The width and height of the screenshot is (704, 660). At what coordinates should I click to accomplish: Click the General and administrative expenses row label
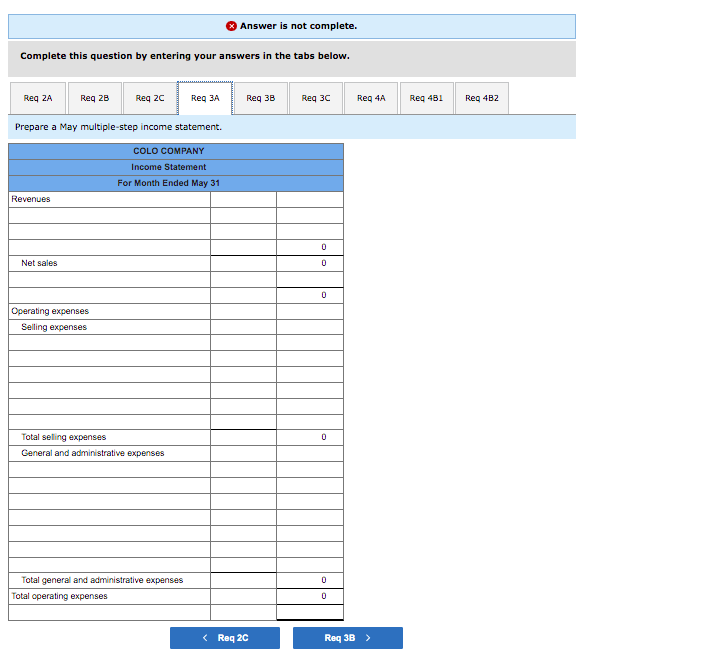click(x=93, y=453)
